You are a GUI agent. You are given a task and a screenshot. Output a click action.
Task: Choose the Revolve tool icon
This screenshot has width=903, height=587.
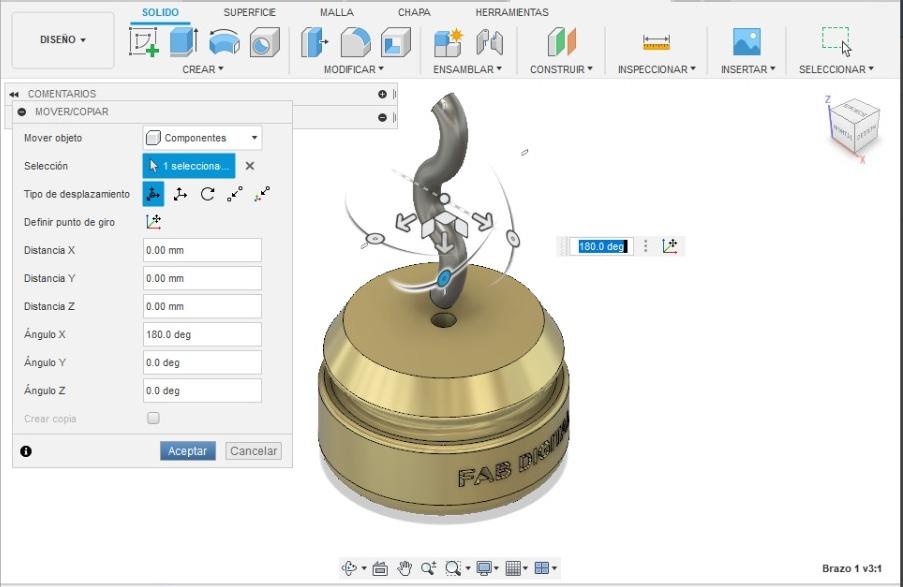tap(224, 43)
